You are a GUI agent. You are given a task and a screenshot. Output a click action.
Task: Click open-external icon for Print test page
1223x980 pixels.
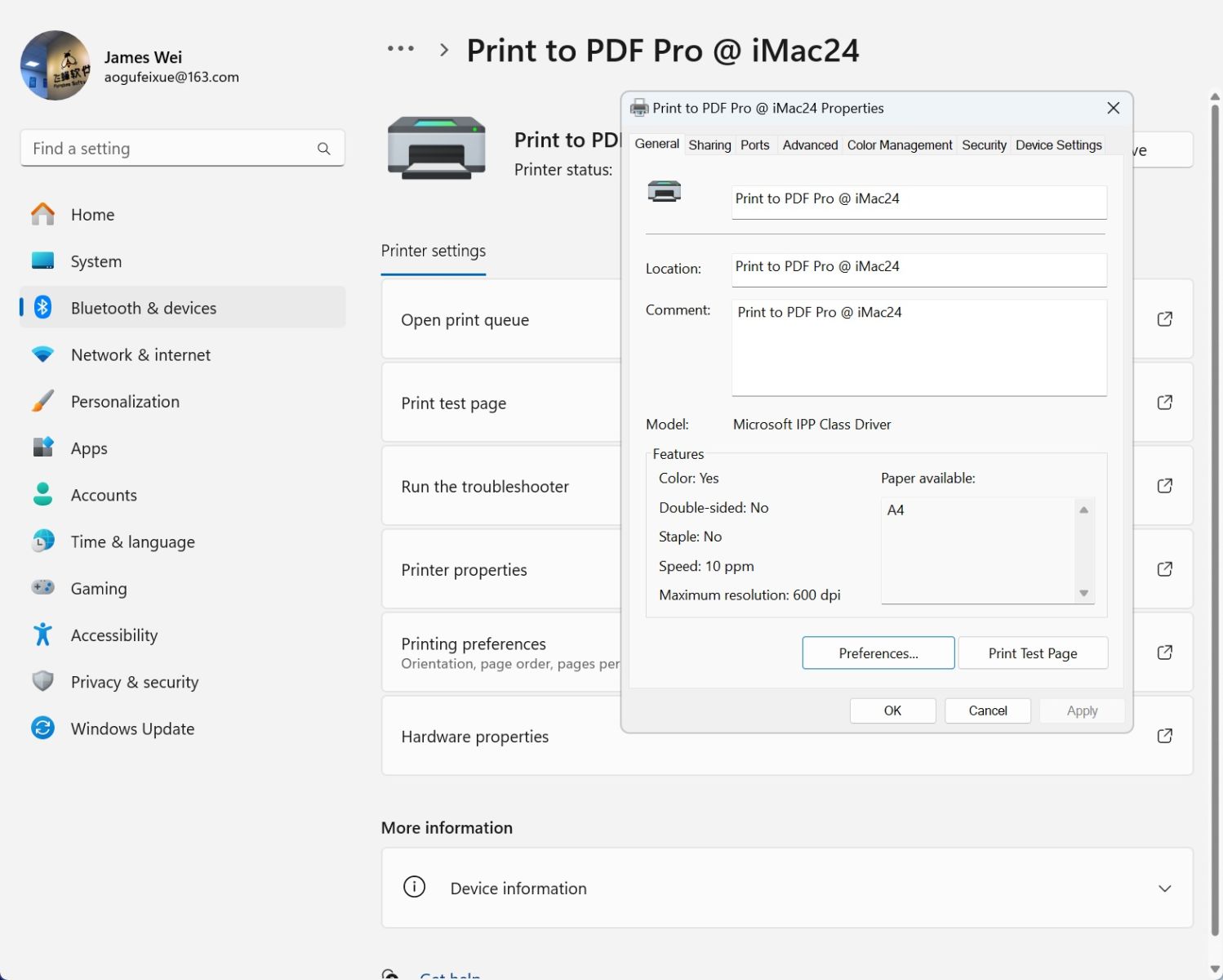click(1165, 402)
